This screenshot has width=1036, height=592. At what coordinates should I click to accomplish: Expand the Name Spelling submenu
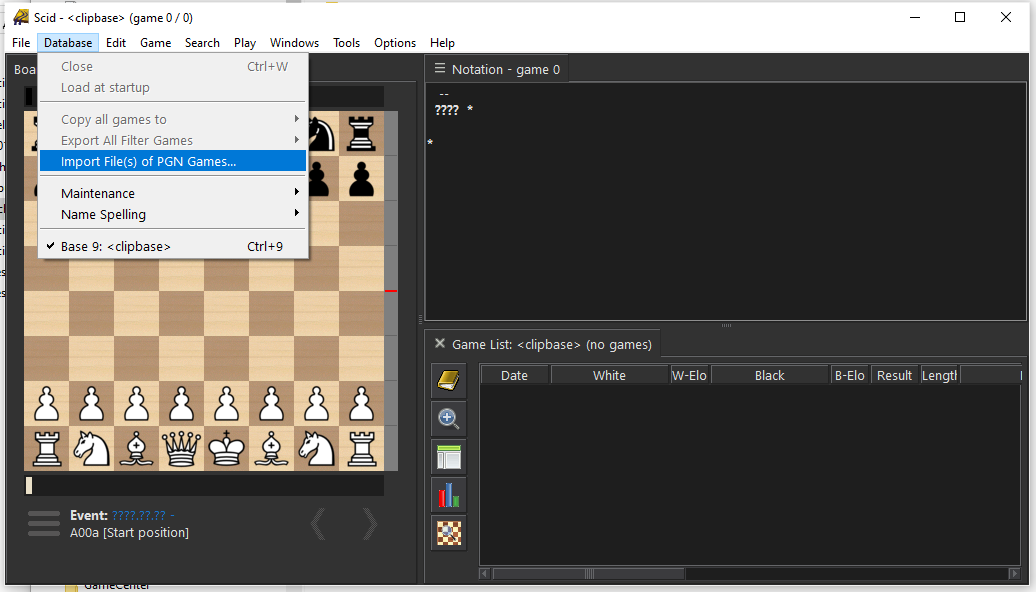pos(173,215)
